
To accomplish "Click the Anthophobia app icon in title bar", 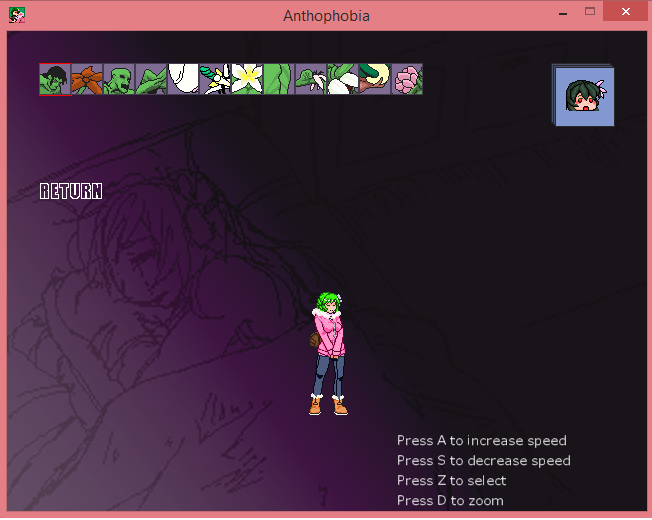I will pos(17,15).
